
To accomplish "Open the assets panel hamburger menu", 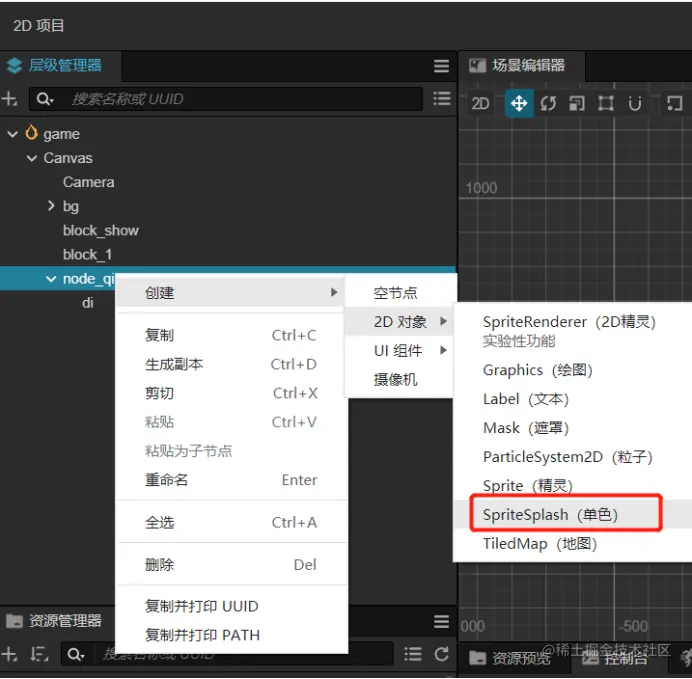I will point(441,621).
